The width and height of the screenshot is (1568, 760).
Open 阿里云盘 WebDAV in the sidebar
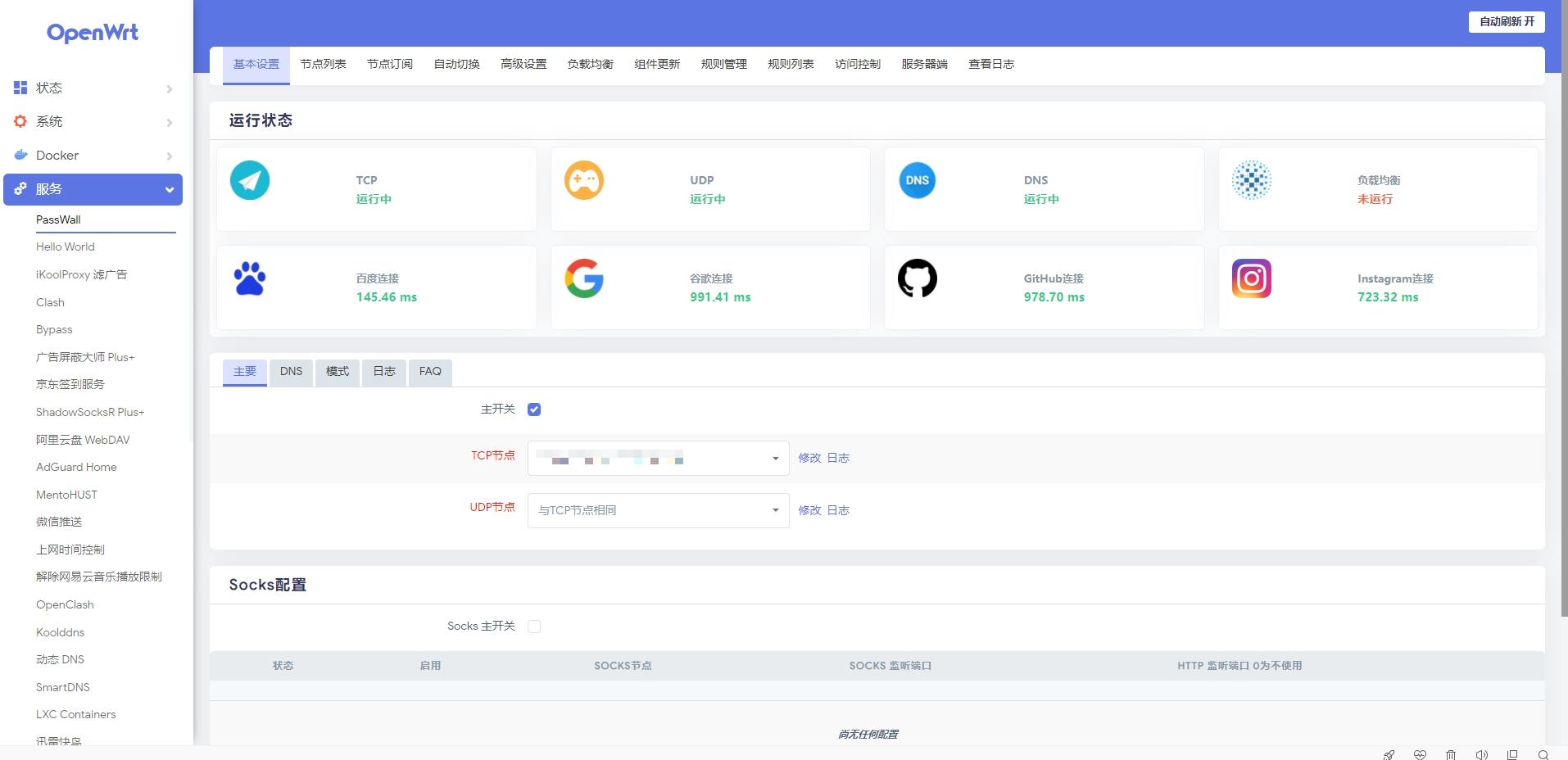coord(83,440)
